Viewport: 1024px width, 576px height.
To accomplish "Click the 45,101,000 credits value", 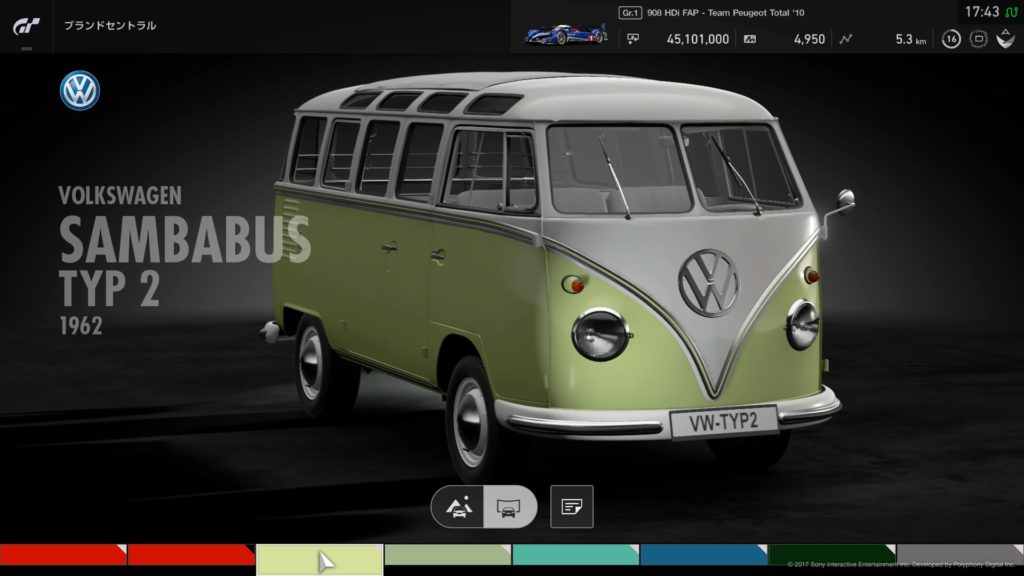I will point(697,39).
